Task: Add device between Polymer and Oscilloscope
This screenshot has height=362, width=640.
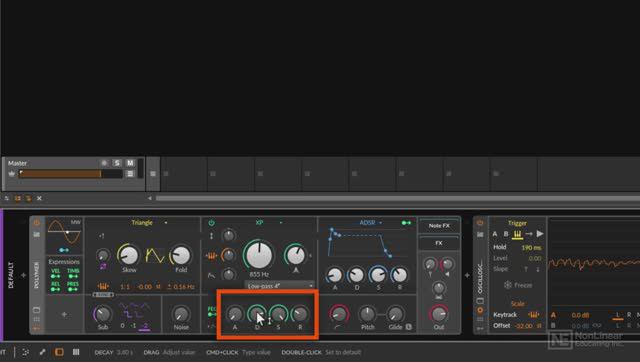Action: click(467, 275)
